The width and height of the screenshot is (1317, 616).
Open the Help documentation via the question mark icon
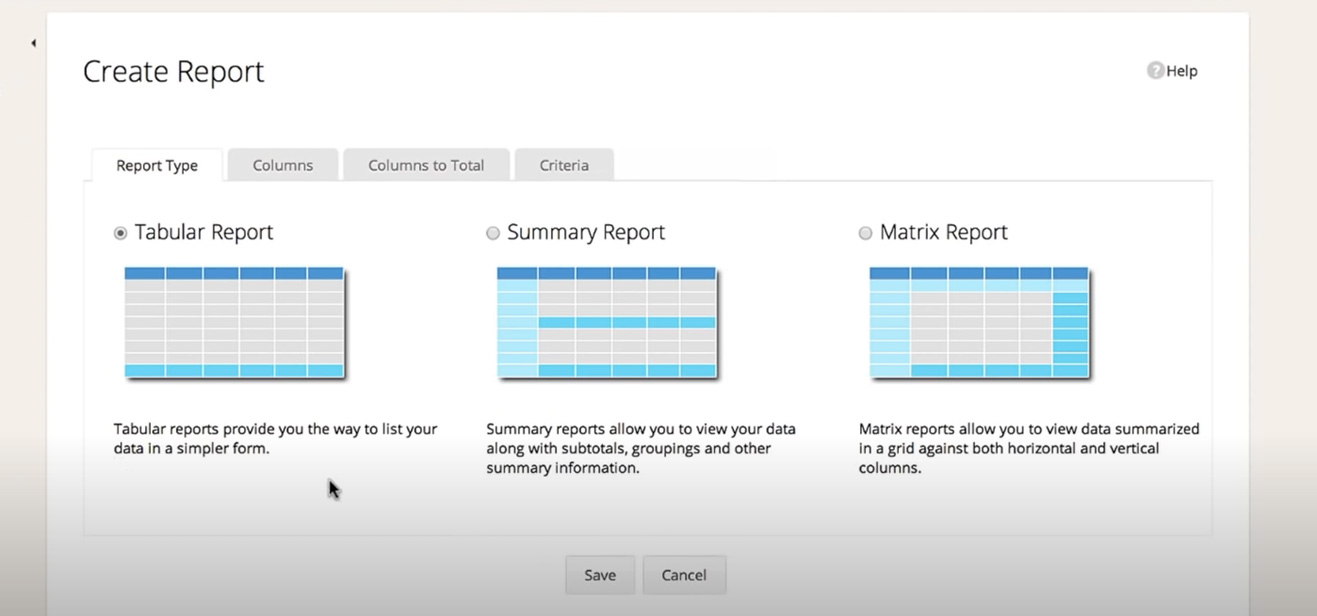1155,70
